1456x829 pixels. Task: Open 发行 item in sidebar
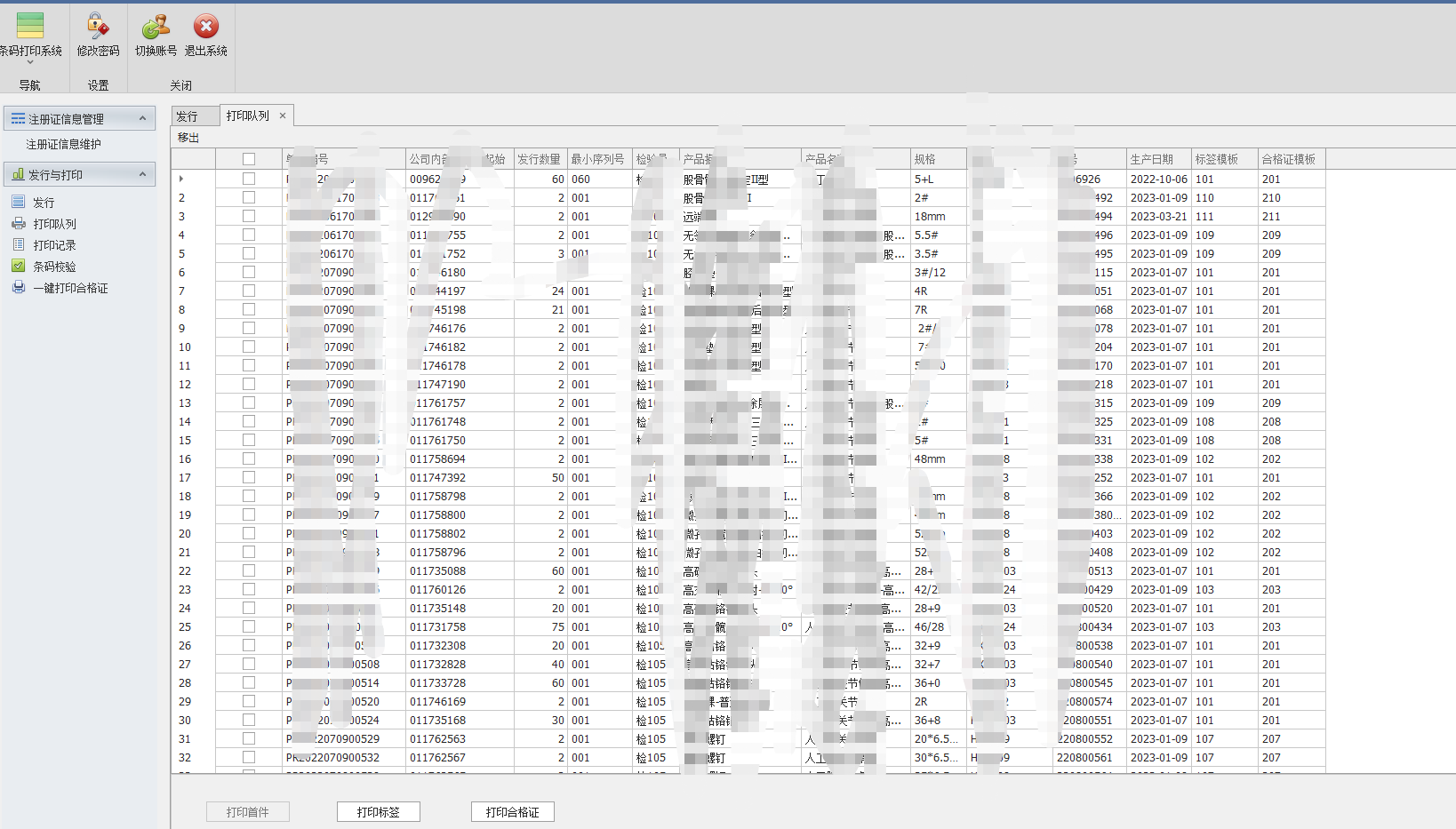(44, 203)
